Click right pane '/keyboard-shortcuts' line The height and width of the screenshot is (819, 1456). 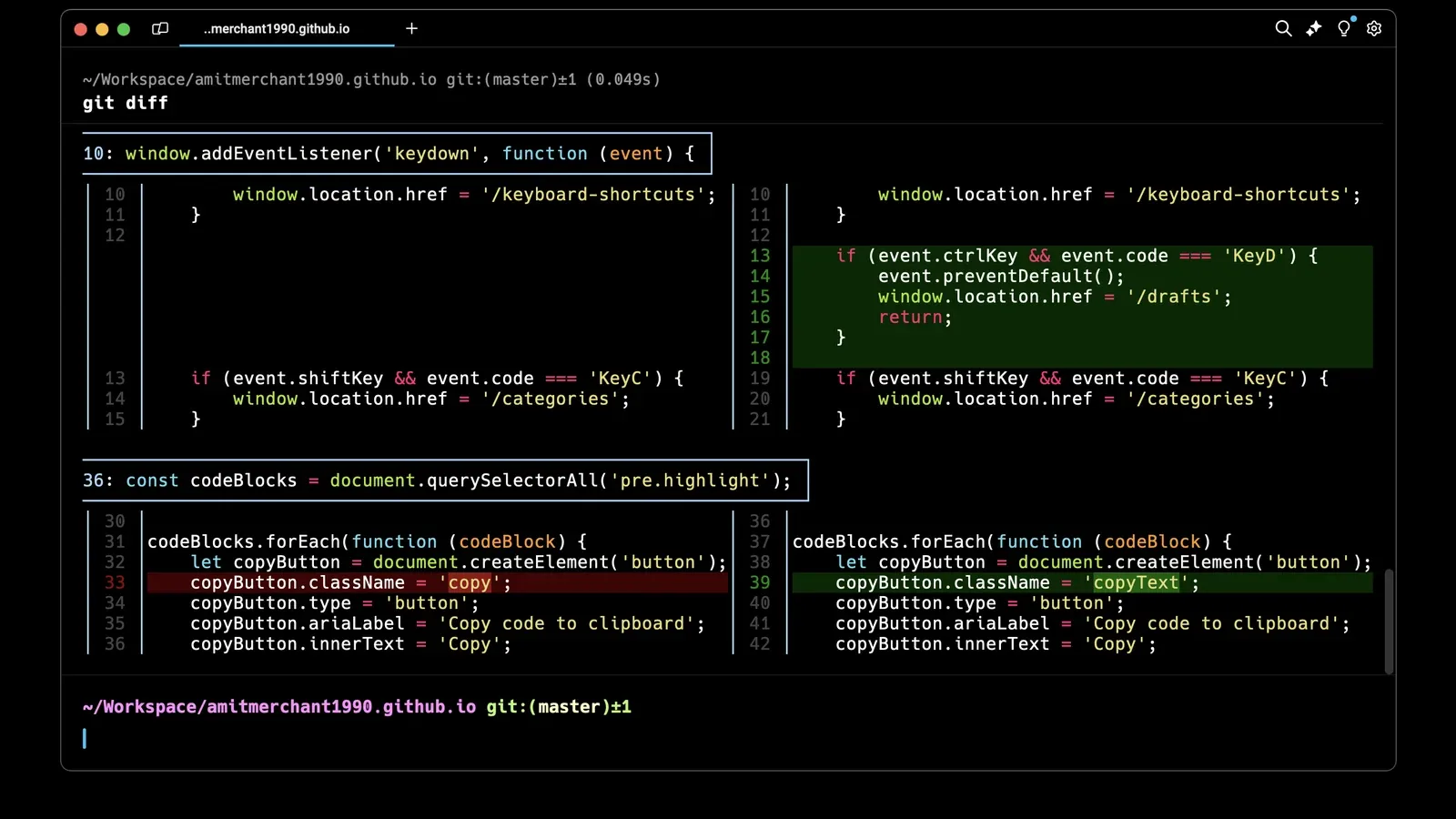coord(1118,194)
